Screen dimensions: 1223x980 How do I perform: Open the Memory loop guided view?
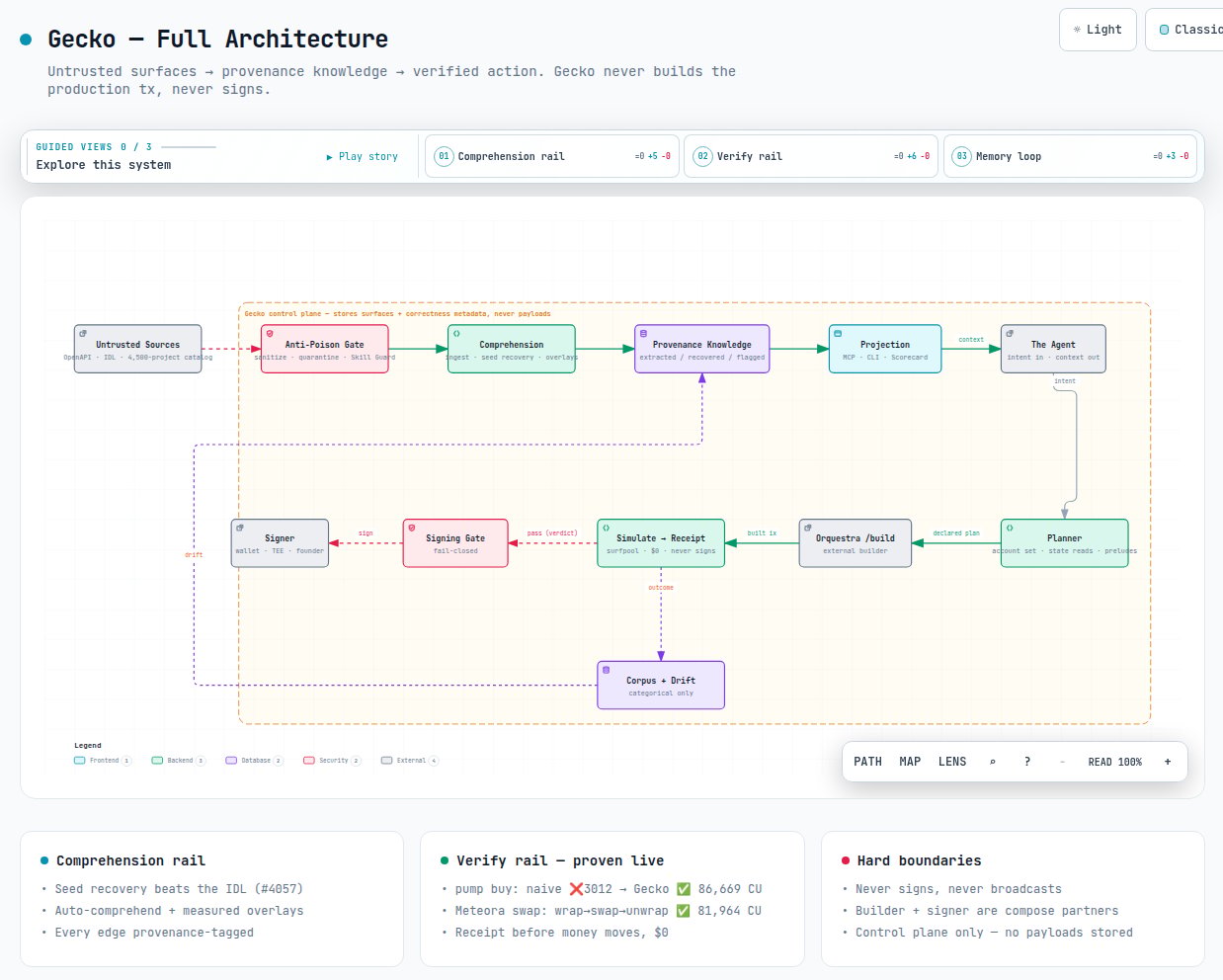coord(1070,156)
